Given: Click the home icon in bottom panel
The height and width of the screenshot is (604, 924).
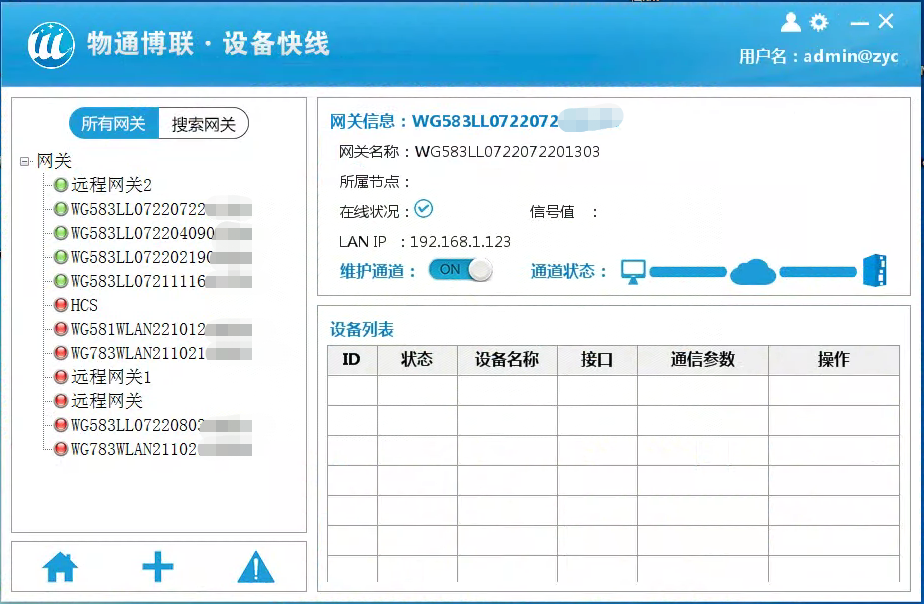Looking at the screenshot, I should 60,567.
